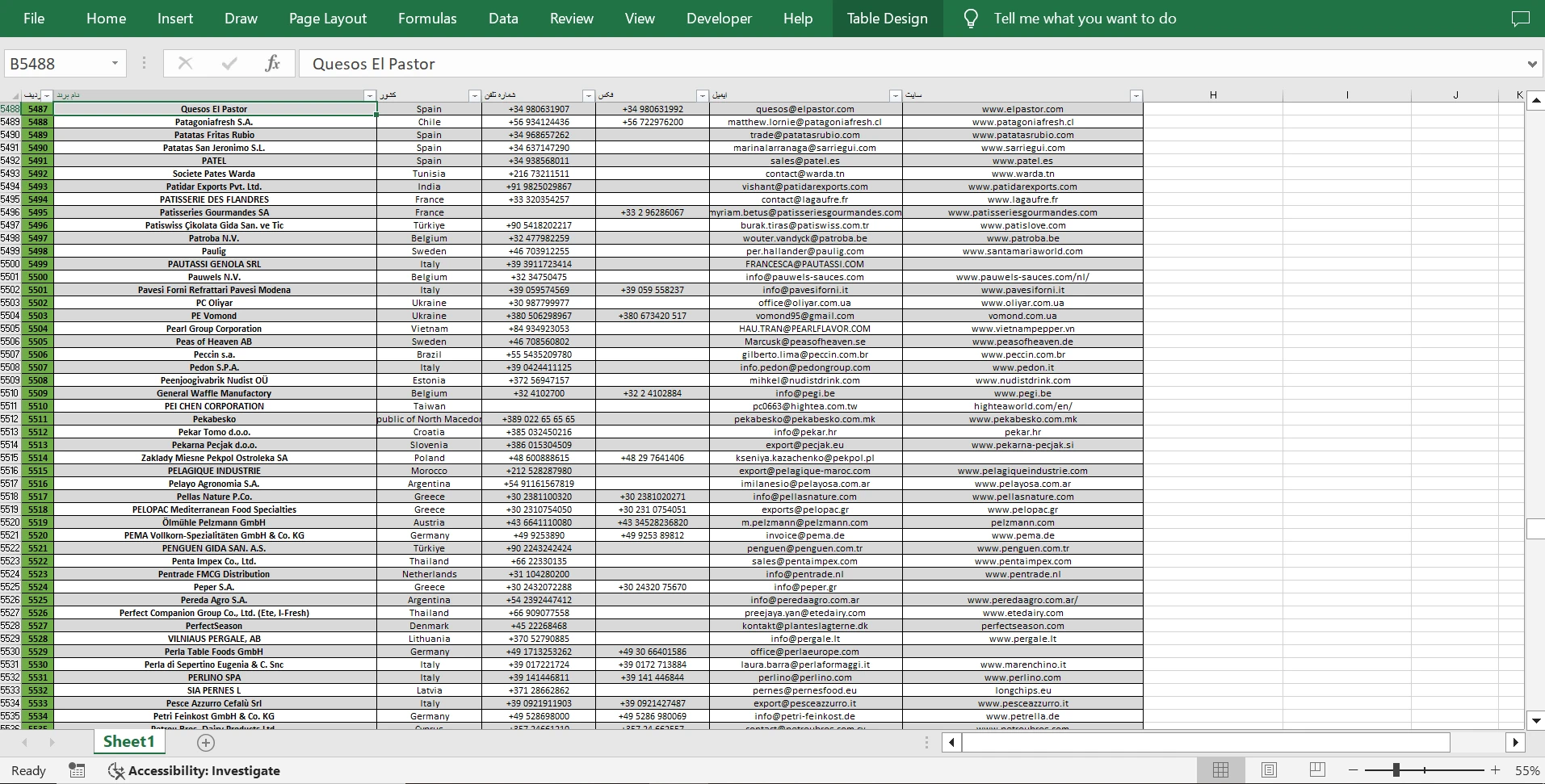
Task: Switch to Page Layout view
Action: [1269, 770]
